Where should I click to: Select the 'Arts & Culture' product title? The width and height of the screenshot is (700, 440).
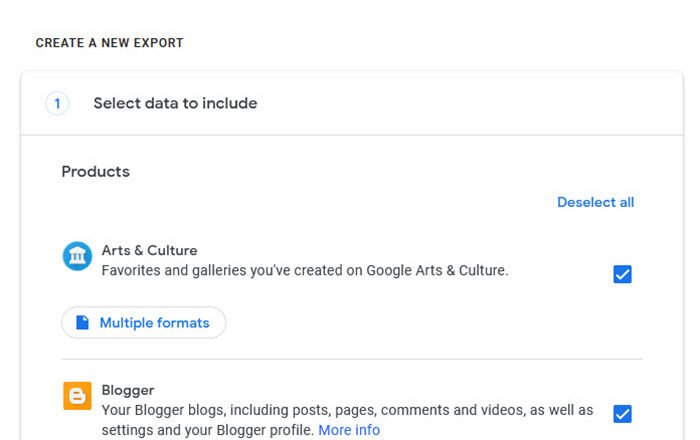coord(149,250)
